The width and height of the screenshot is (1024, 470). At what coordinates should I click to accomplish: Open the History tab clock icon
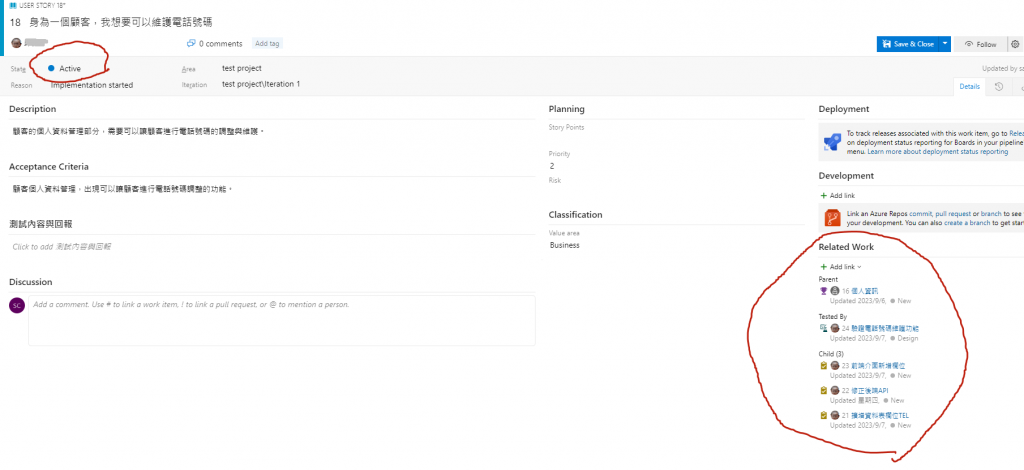(998, 87)
